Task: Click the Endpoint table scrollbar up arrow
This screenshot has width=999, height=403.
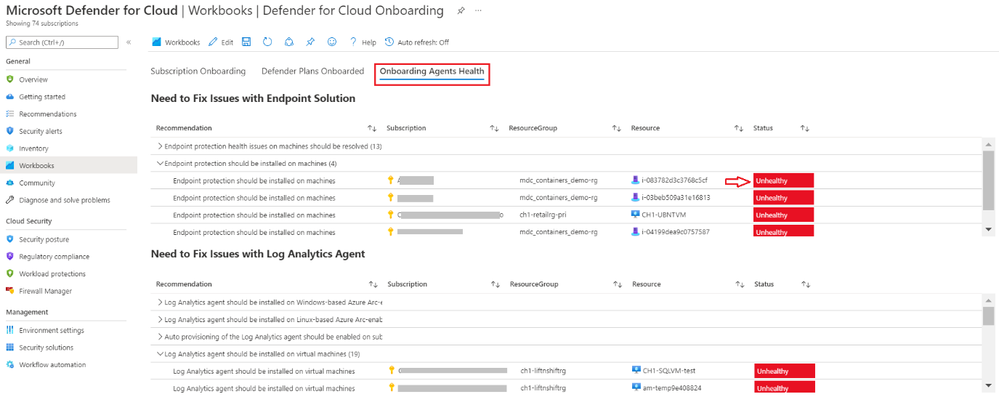Action: coord(988,146)
